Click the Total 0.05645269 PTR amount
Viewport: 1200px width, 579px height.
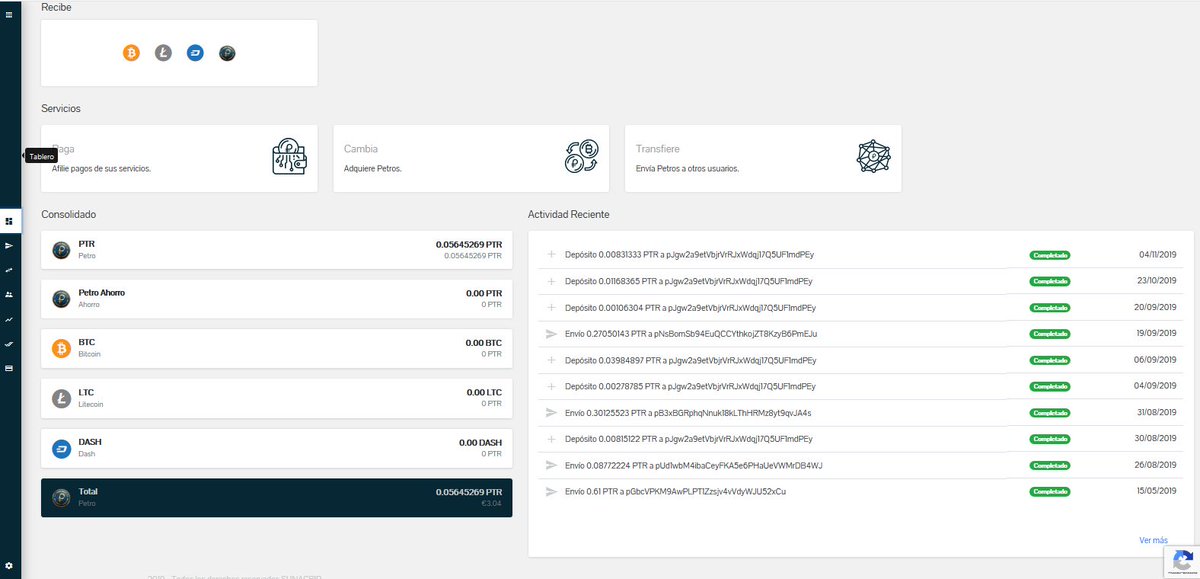point(469,492)
